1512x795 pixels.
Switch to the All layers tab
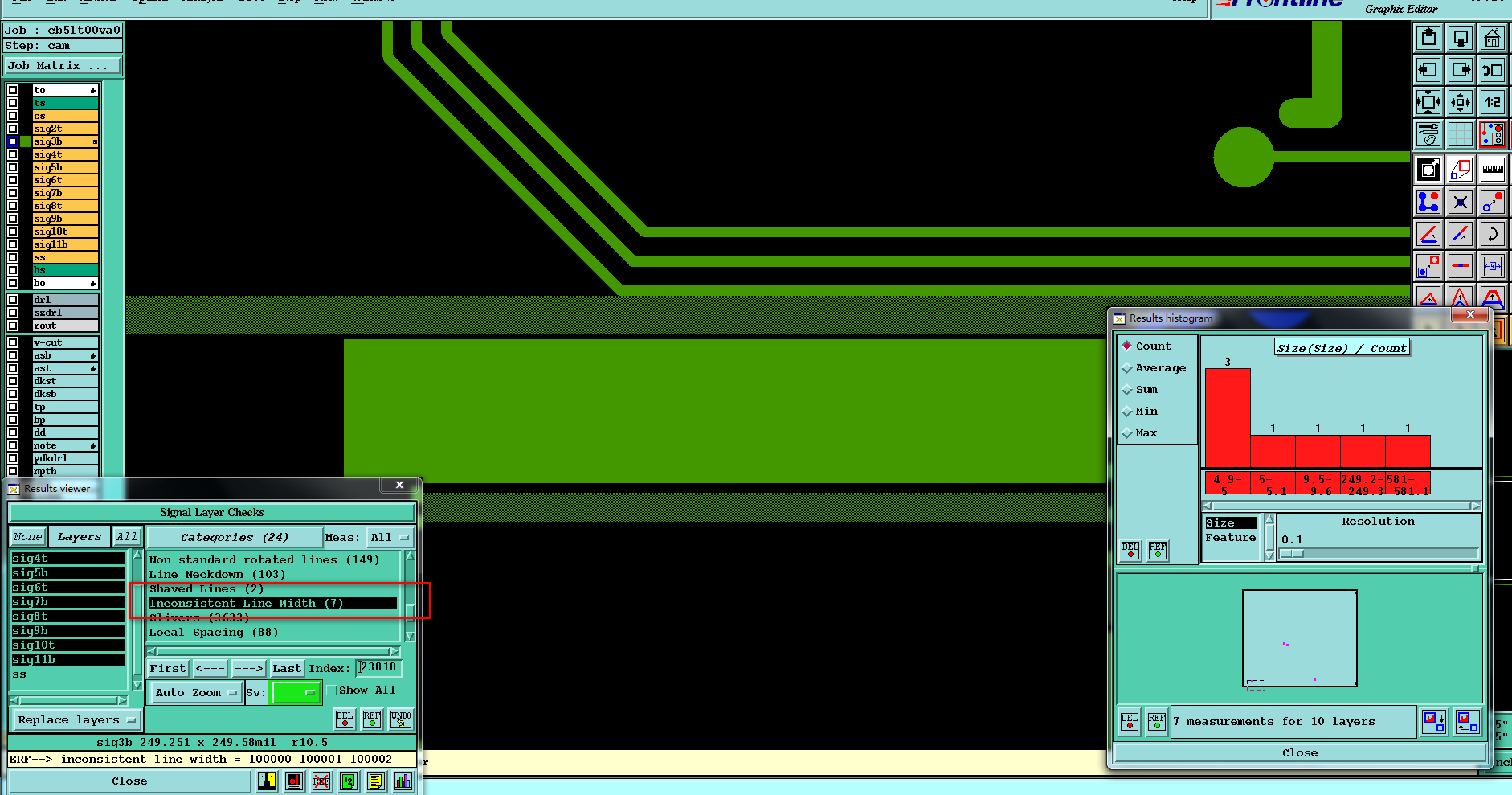(126, 536)
